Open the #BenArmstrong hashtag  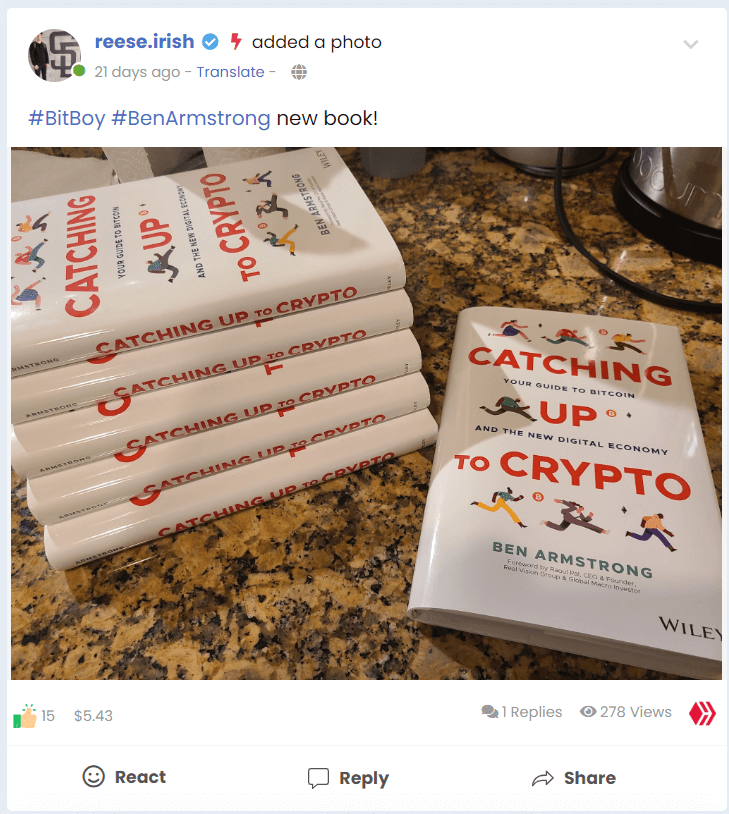point(191,118)
